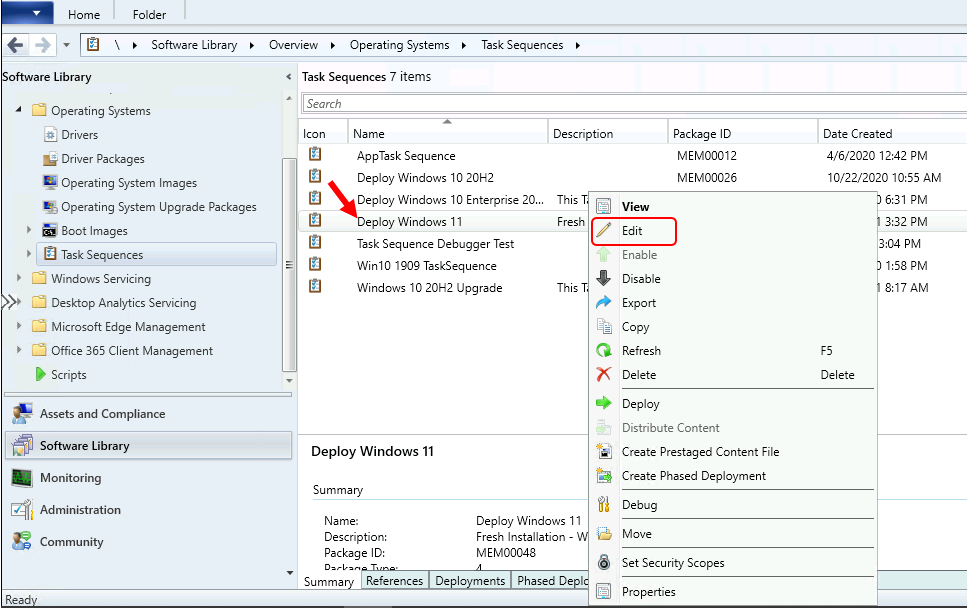Click Create Phased Deployment icon
The height and width of the screenshot is (610, 968).
click(604, 475)
